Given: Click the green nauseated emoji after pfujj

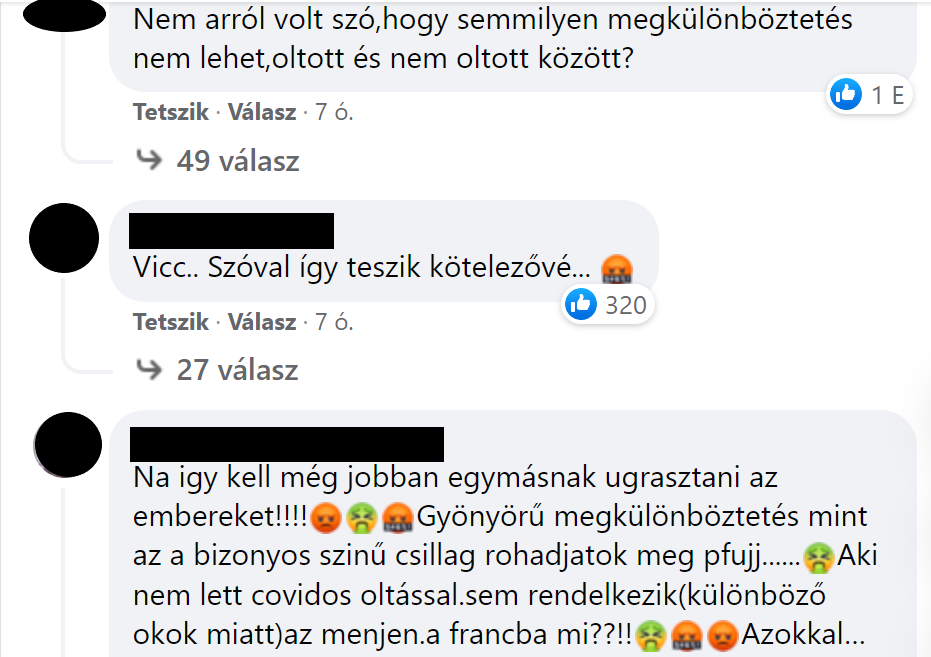Looking at the screenshot, I should click(x=819, y=558).
